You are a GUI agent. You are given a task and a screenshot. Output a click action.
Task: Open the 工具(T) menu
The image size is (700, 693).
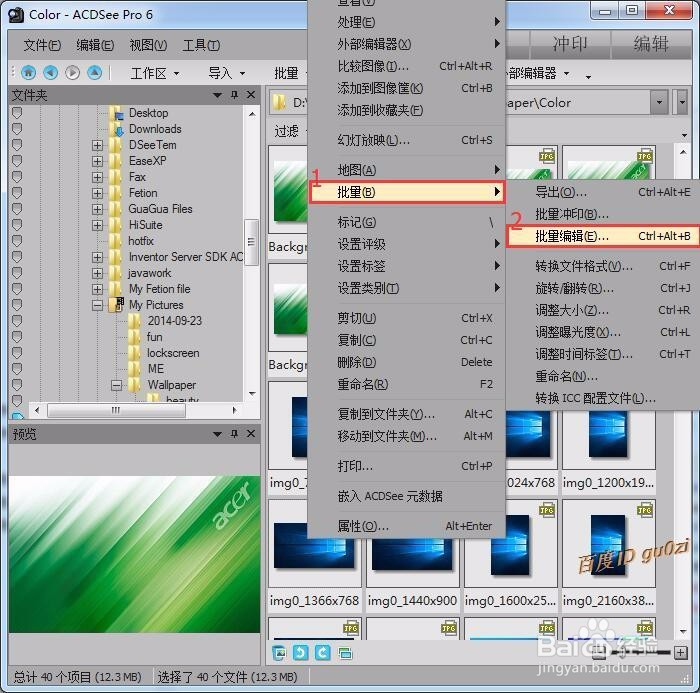(201, 45)
